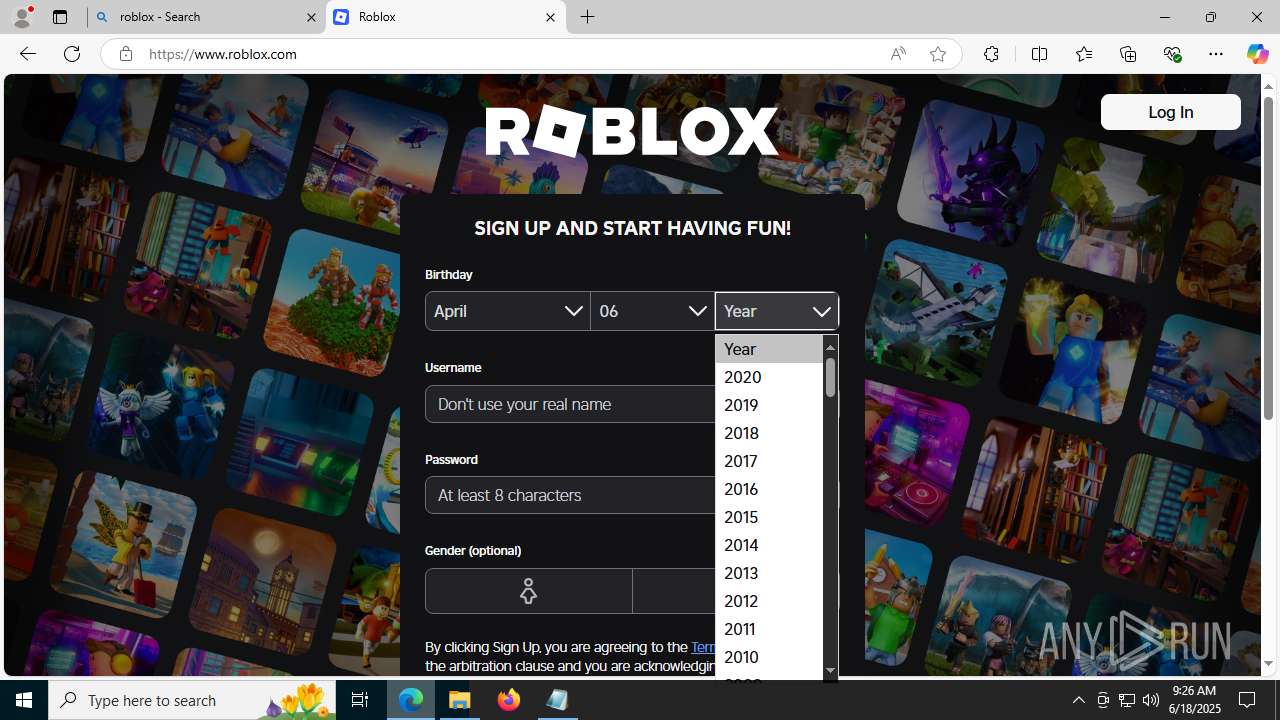Click page vertical scrollbar thumb
This screenshot has height=720, width=1280.
(1268, 258)
